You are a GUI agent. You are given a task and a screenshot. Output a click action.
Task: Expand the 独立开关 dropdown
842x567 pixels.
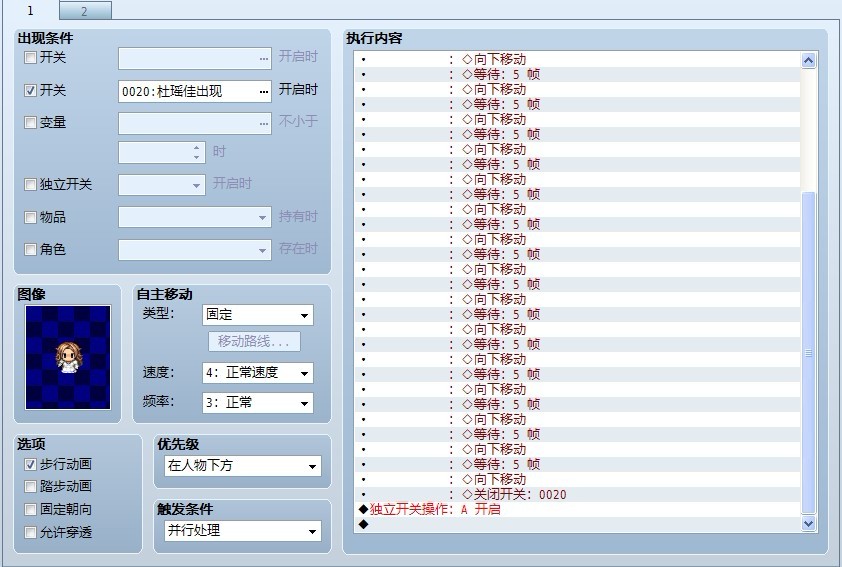pos(197,185)
